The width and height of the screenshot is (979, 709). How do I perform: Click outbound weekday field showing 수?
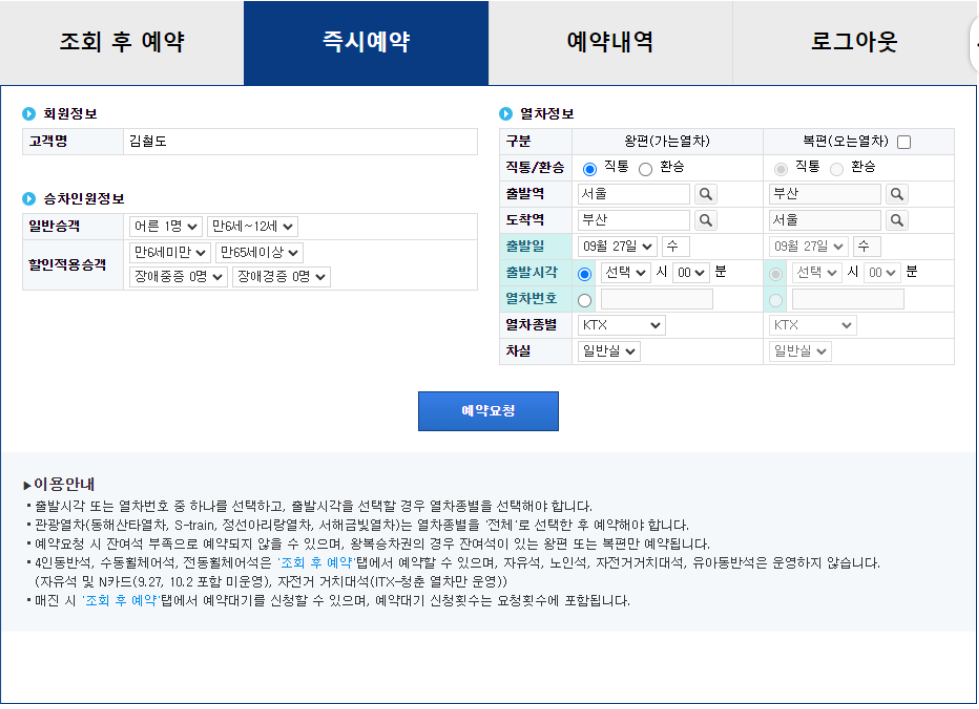pos(676,247)
